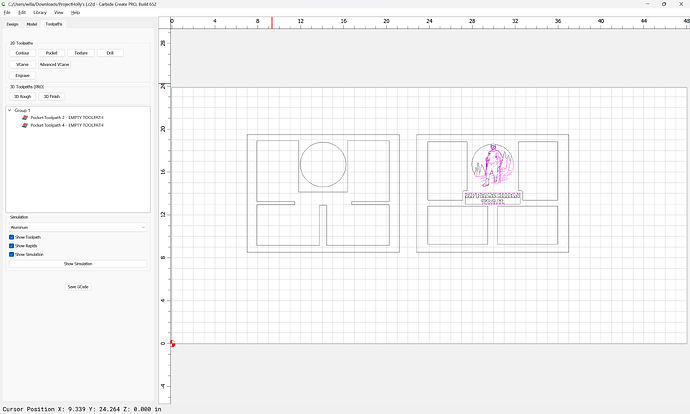The image size is (690, 414).
Task: Click the Advanced VCarve button
Action: click(55, 64)
